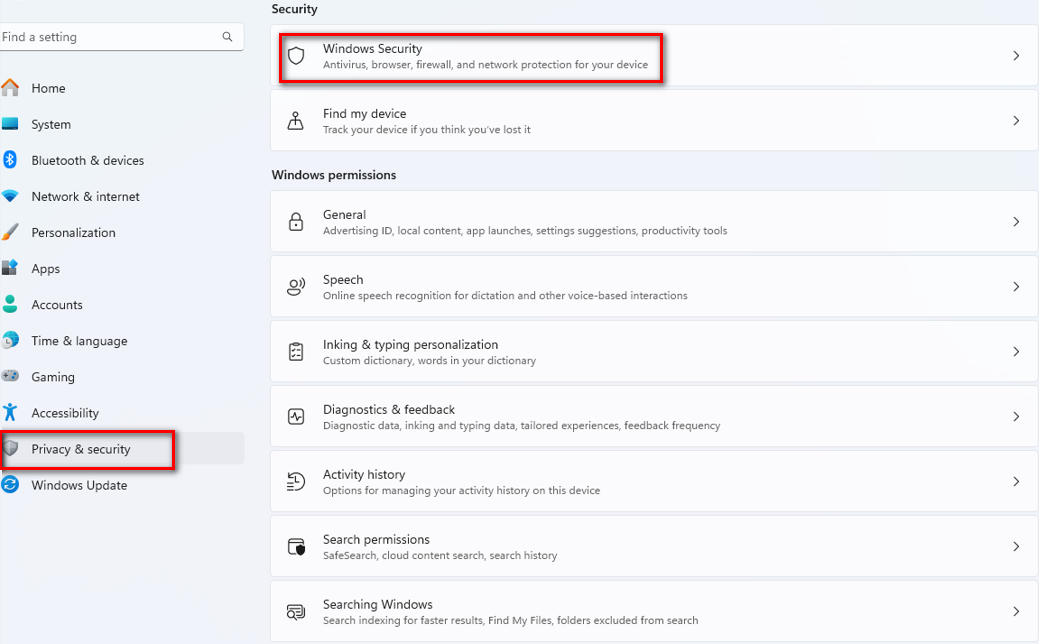The height and width of the screenshot is (644, 1039).
Task: Open Bluetooth & devices section
Action: 122,160
